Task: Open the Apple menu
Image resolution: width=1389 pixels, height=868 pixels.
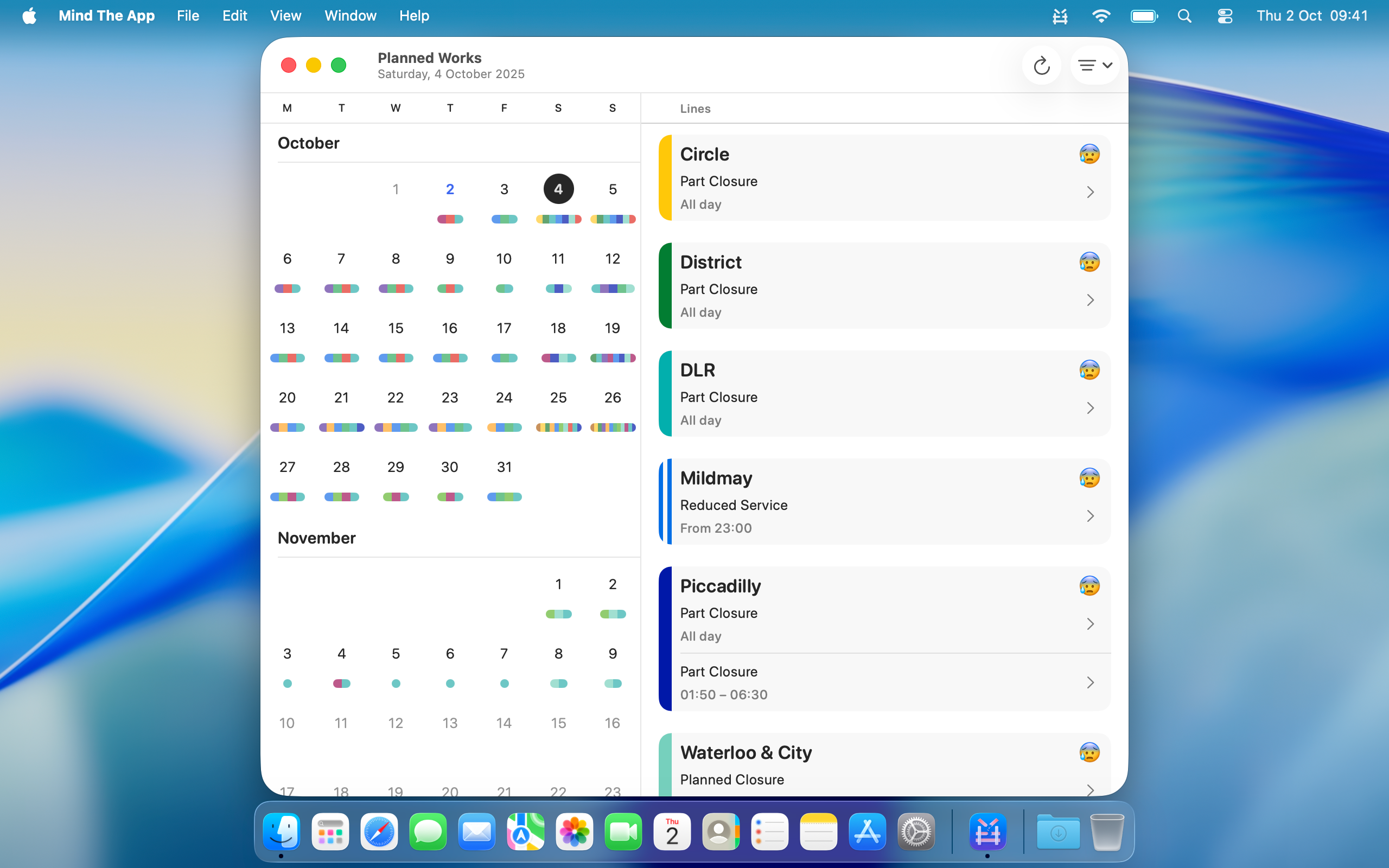Action: (x=29, y=16)
